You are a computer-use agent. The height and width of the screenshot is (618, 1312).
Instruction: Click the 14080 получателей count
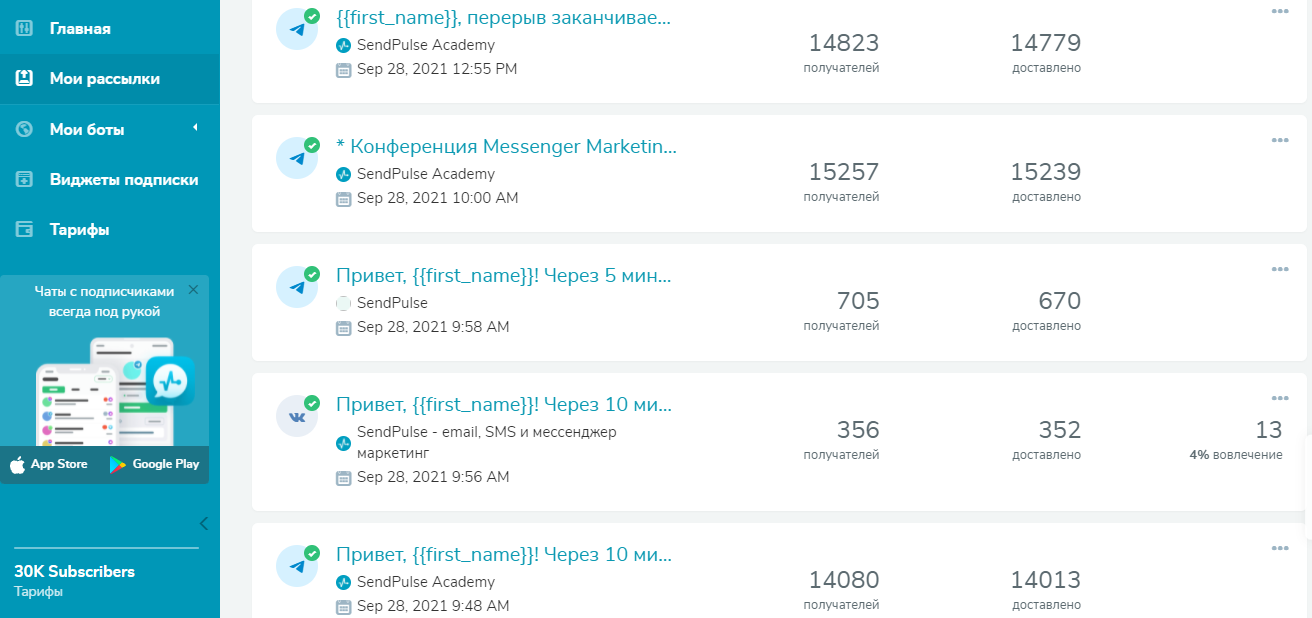click(843, 580)
